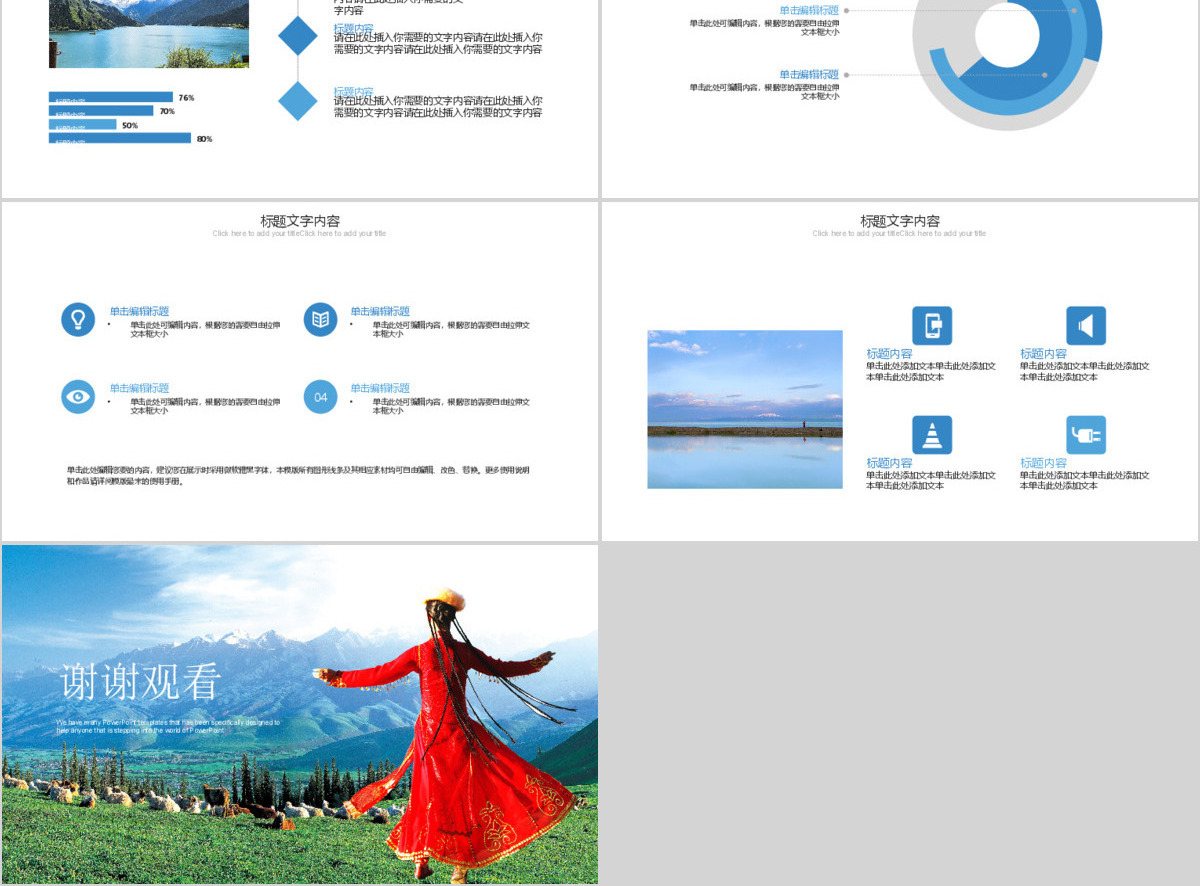Click the English subtitle under 谢谢观看
The height and width of the screenshot is (886, 1200).
click(168, 726)
